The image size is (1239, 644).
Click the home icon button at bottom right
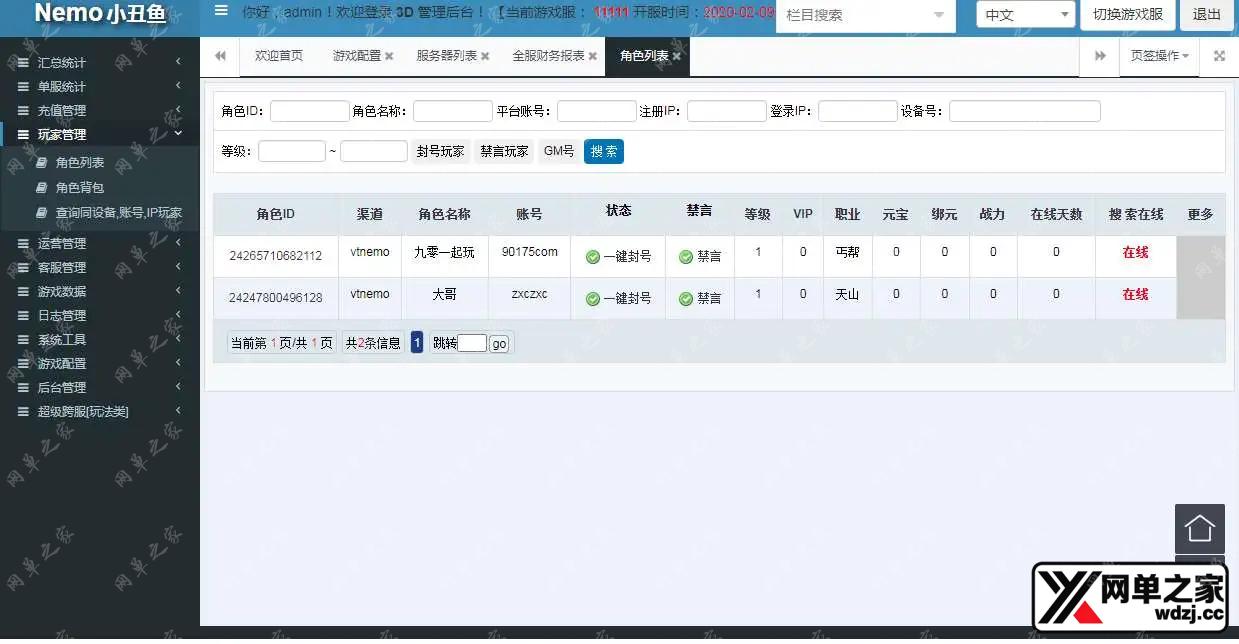pos(1199,528)
